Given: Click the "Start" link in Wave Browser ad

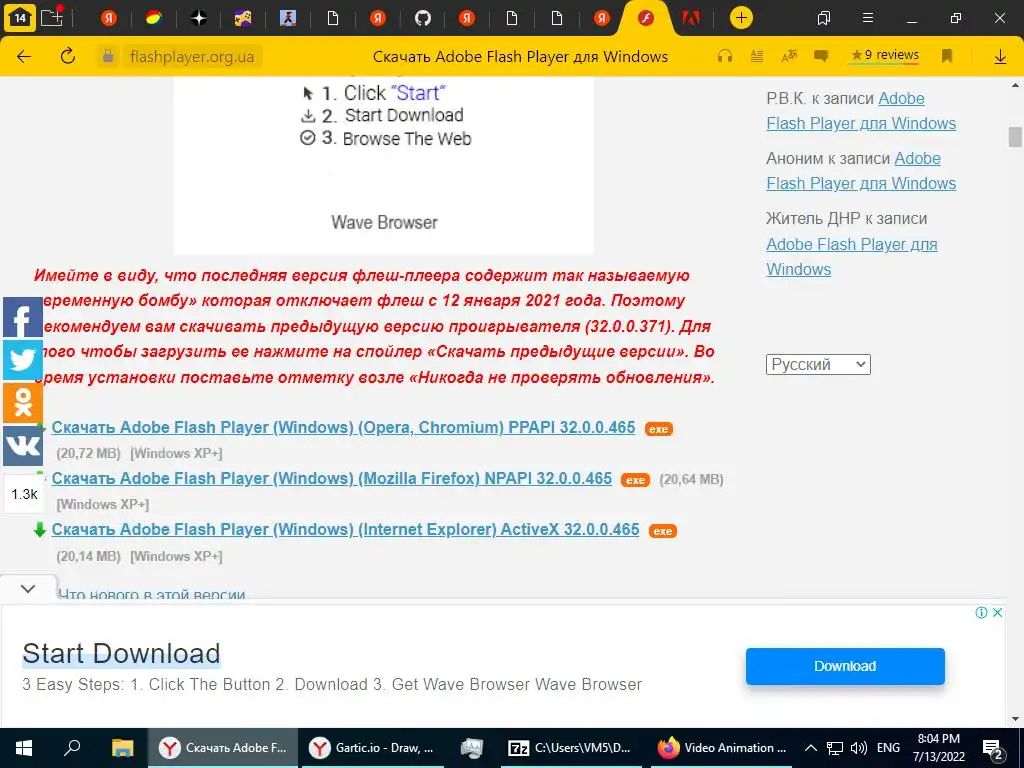Looking at the screenshot, I should (418, 93).
